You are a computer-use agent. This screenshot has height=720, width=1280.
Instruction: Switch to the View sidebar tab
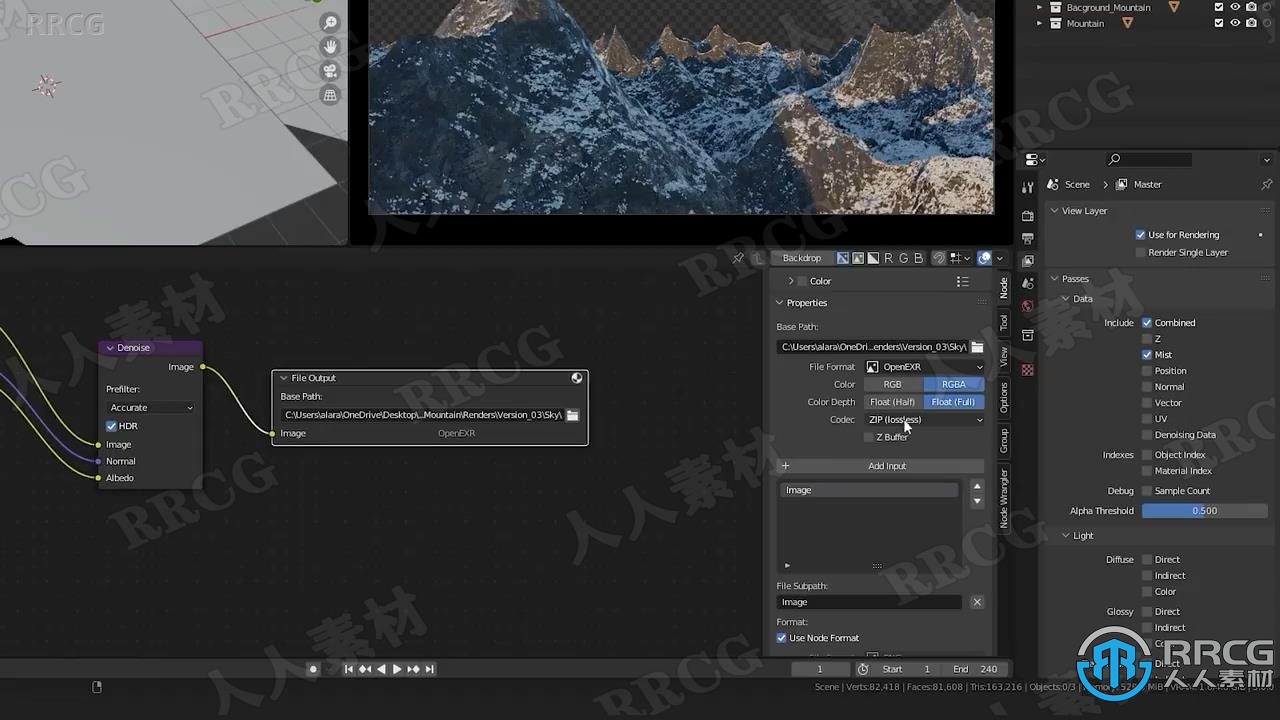(1004, 356)
